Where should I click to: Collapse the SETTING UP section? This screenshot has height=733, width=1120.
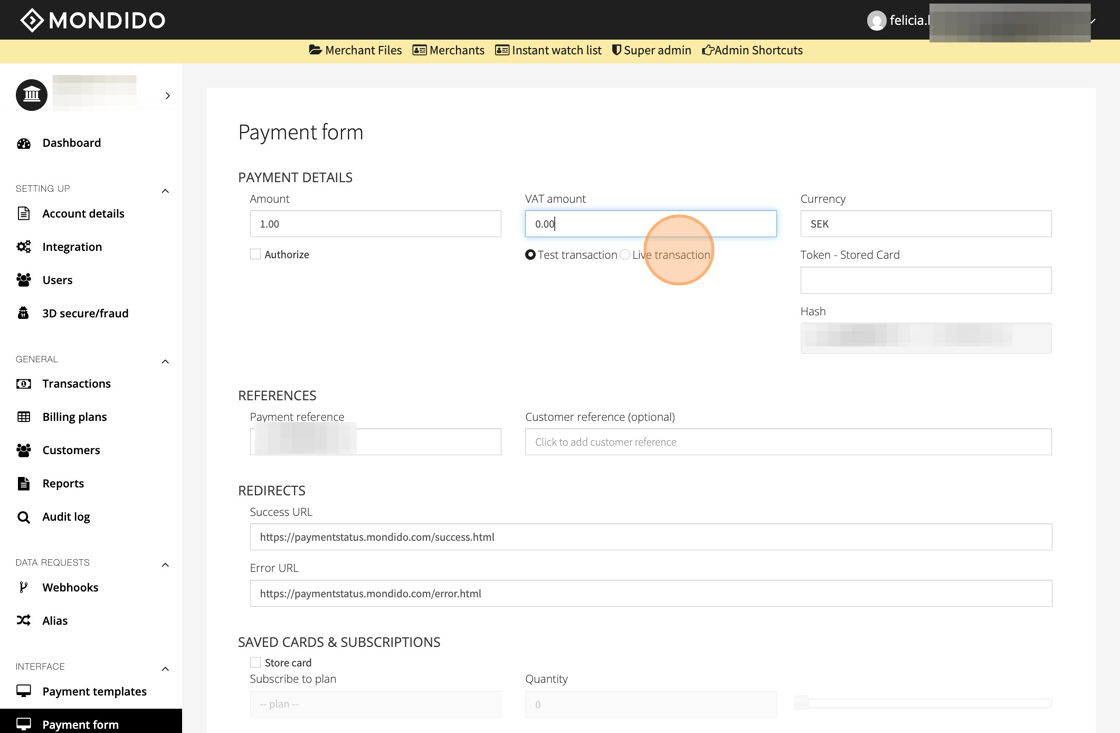[x=165, y=191]
